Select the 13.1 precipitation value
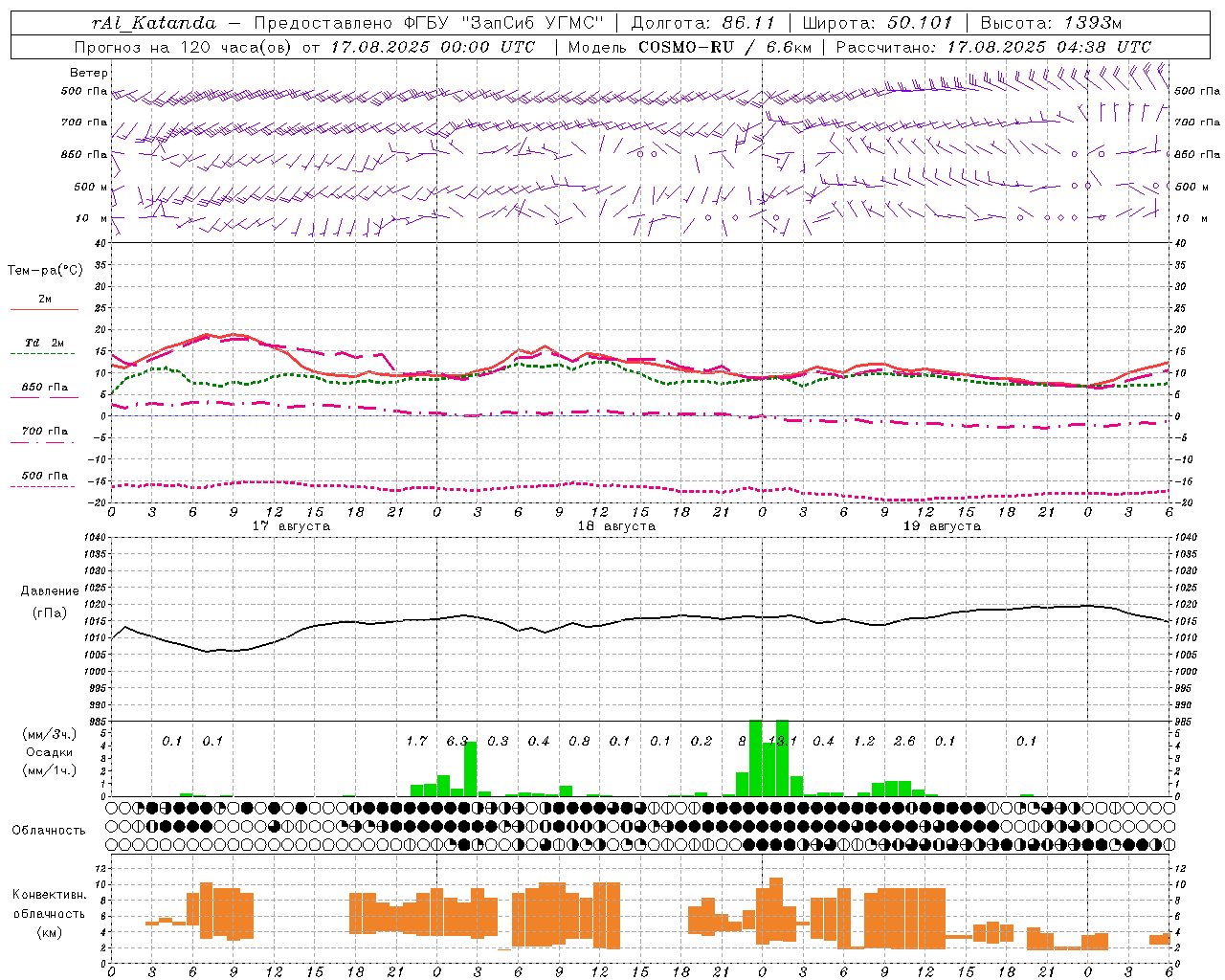The width and height of the screenshot is (1225, 980). pos(782,742)
